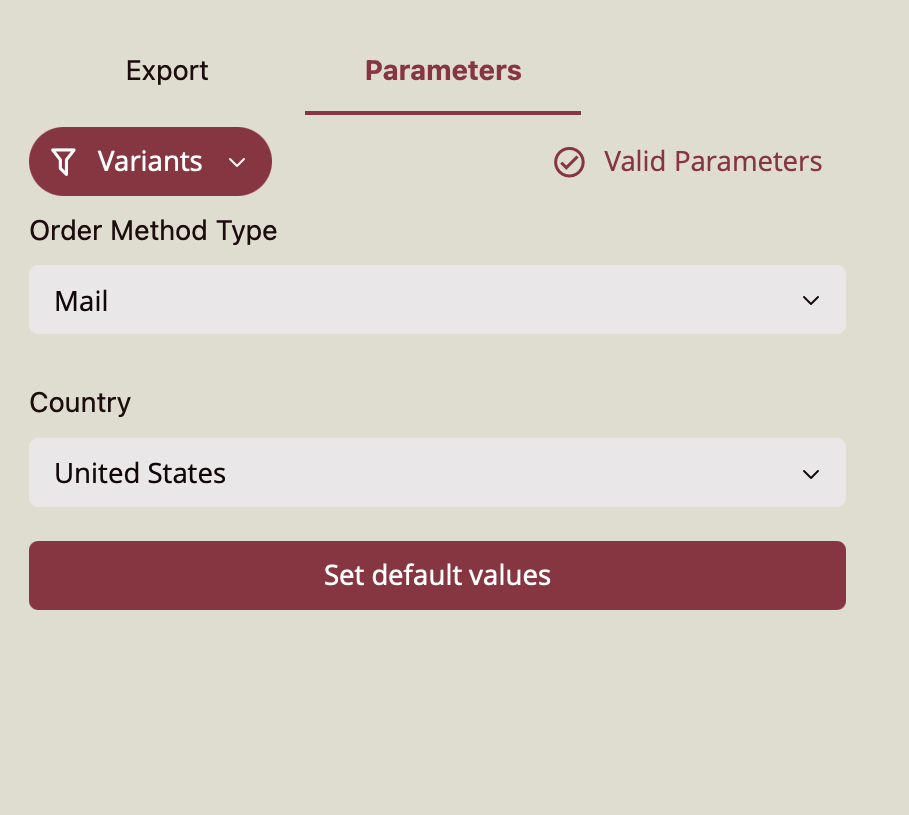Click the underline beneath the Parameters tab
Screen dimensions: 909x815
click(443, 113)
